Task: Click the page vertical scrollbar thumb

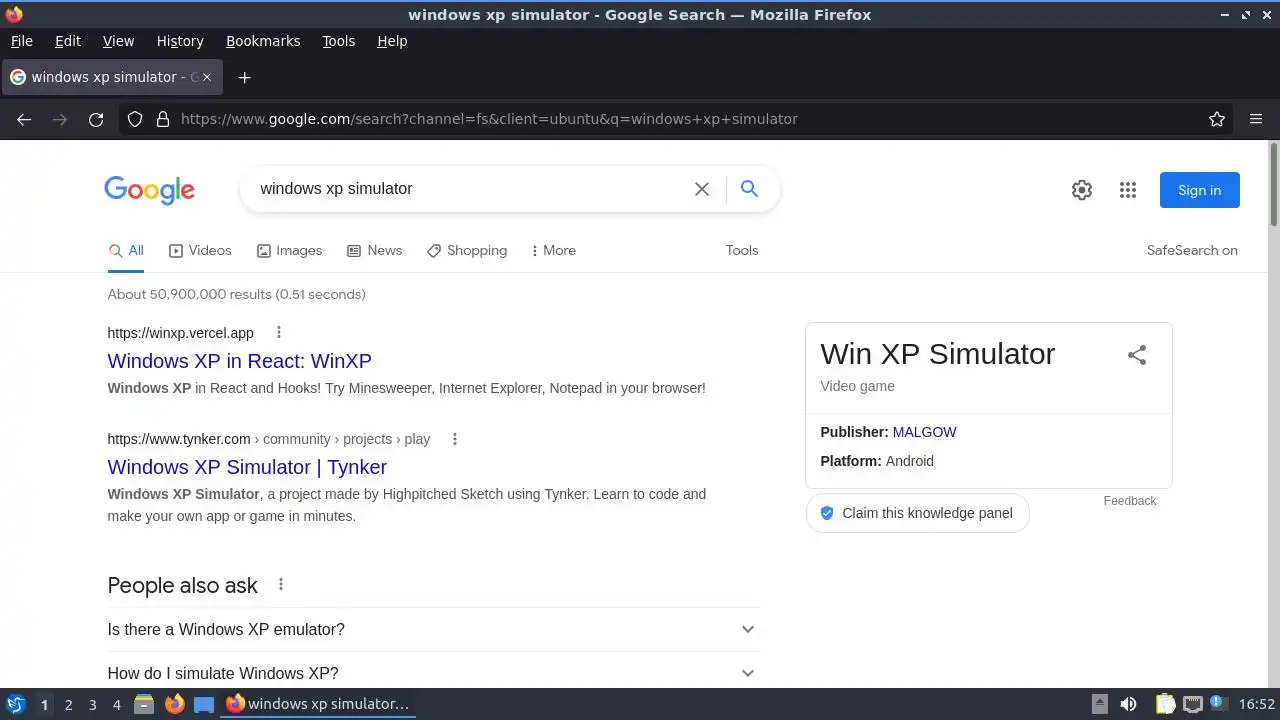Action: 1274,185
